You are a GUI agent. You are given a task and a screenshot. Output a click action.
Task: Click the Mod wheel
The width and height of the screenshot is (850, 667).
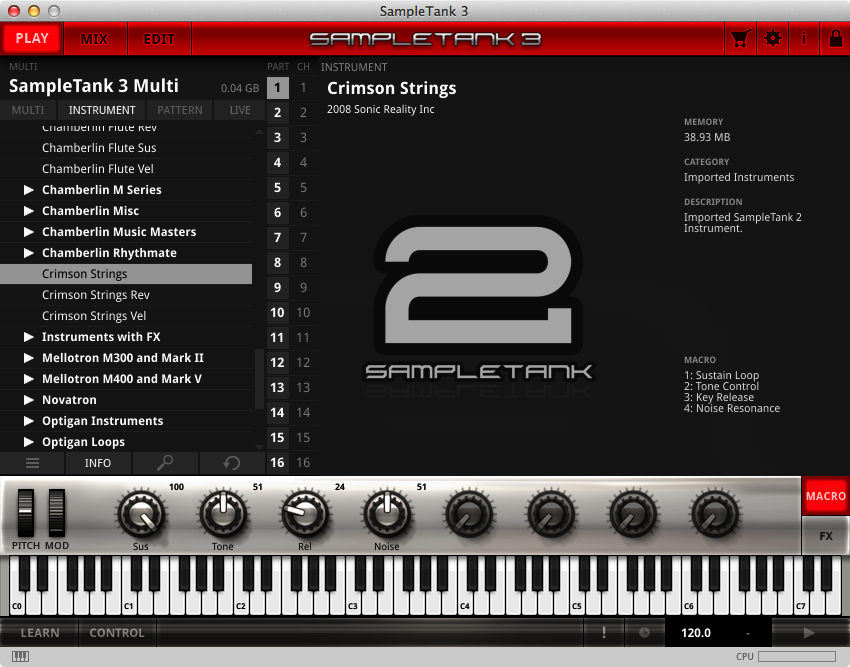(x=57, y=513)
